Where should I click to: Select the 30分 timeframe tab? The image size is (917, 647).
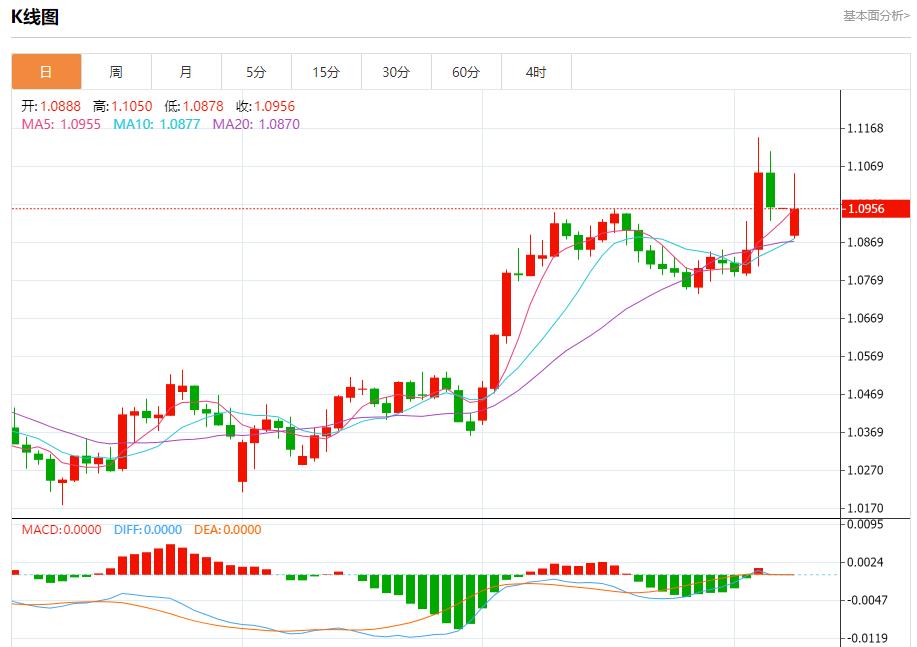point(396,72)
